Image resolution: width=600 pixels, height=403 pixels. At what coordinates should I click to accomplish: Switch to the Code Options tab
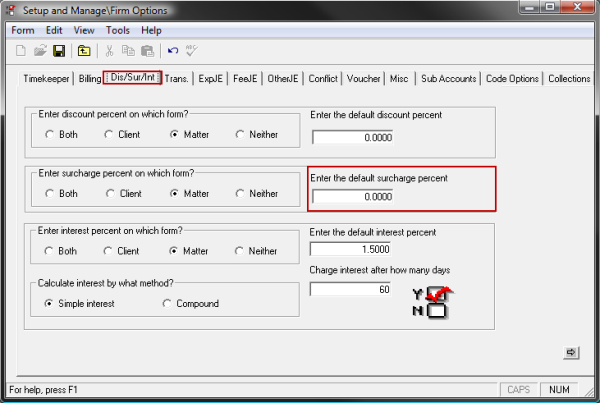point(512,78)
